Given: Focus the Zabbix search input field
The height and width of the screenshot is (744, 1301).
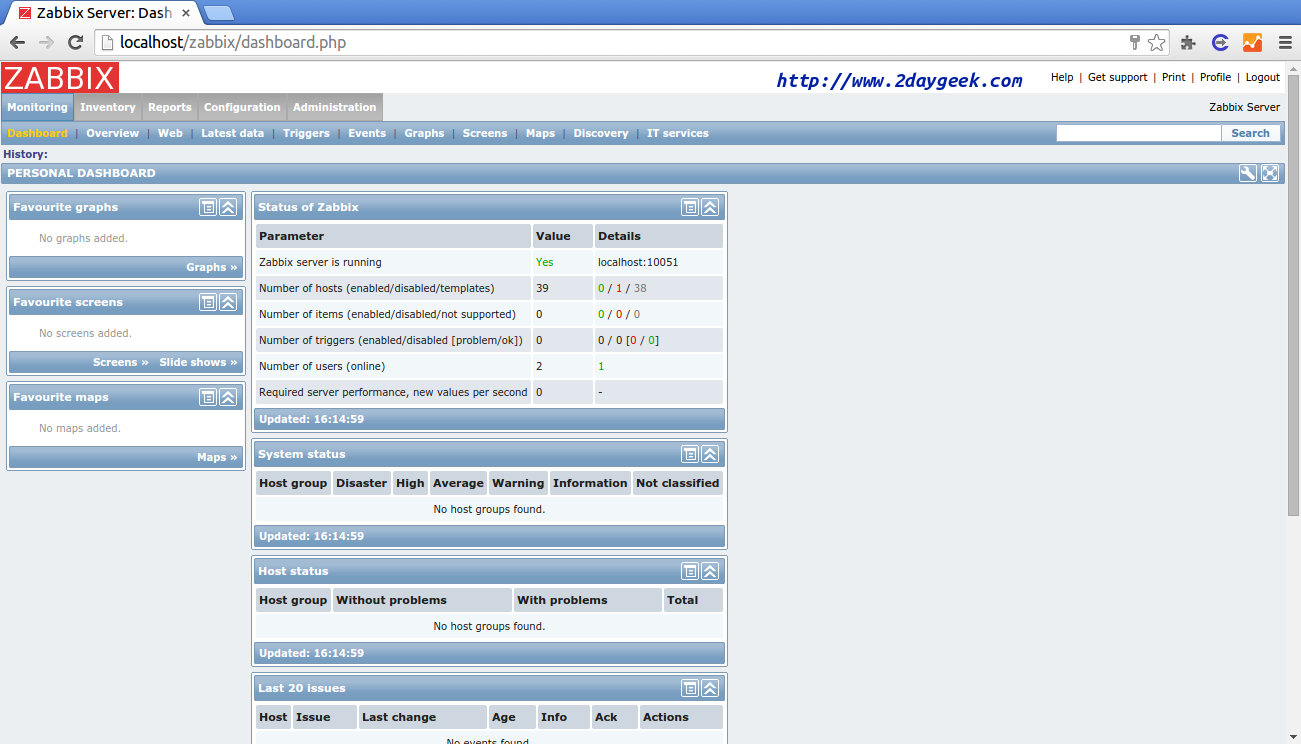Looking at the screenshot, I should pos(1139,133).
